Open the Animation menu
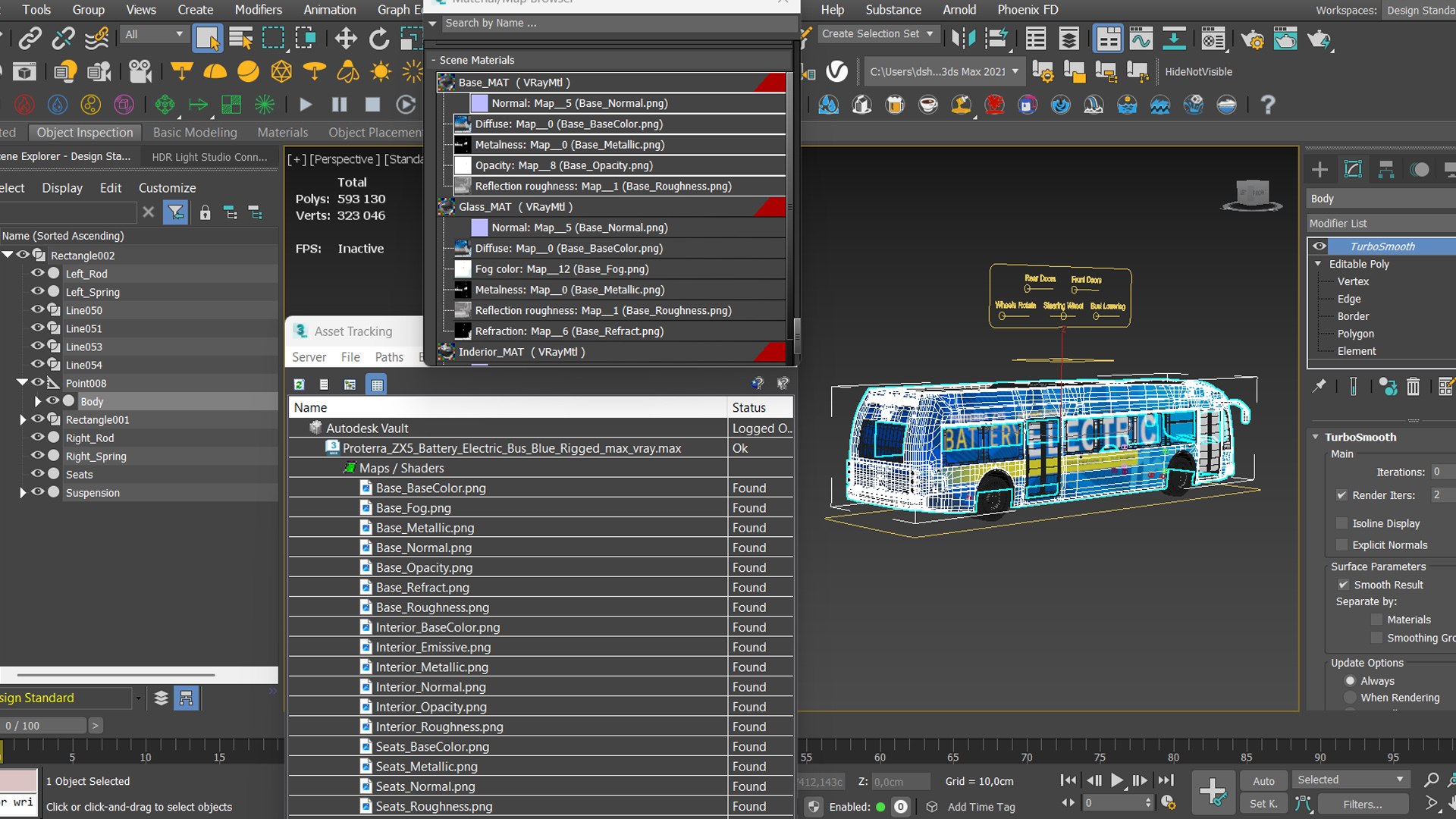The width and height of the screenshot is (1456, 819). pyautogui.click(x=329, y=10)
